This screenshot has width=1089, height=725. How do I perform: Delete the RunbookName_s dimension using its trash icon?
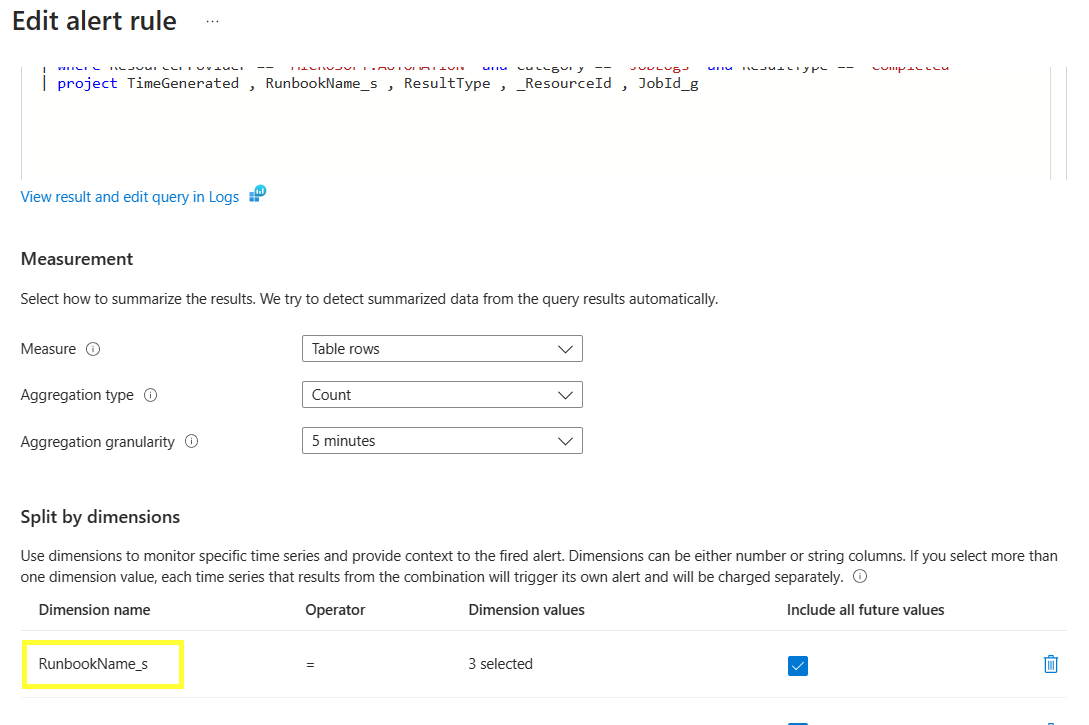(x=1050, y=663)
